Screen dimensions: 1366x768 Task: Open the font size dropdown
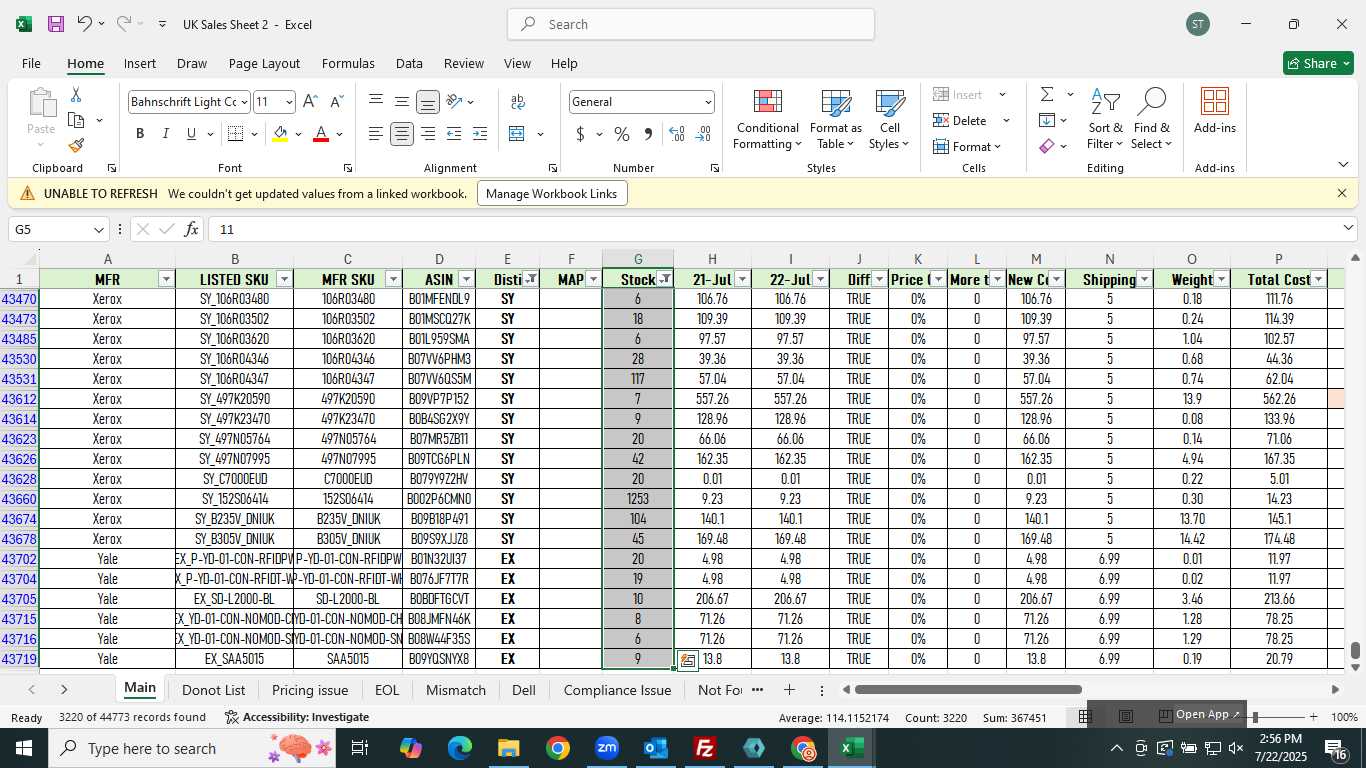(x=289, y=102)
